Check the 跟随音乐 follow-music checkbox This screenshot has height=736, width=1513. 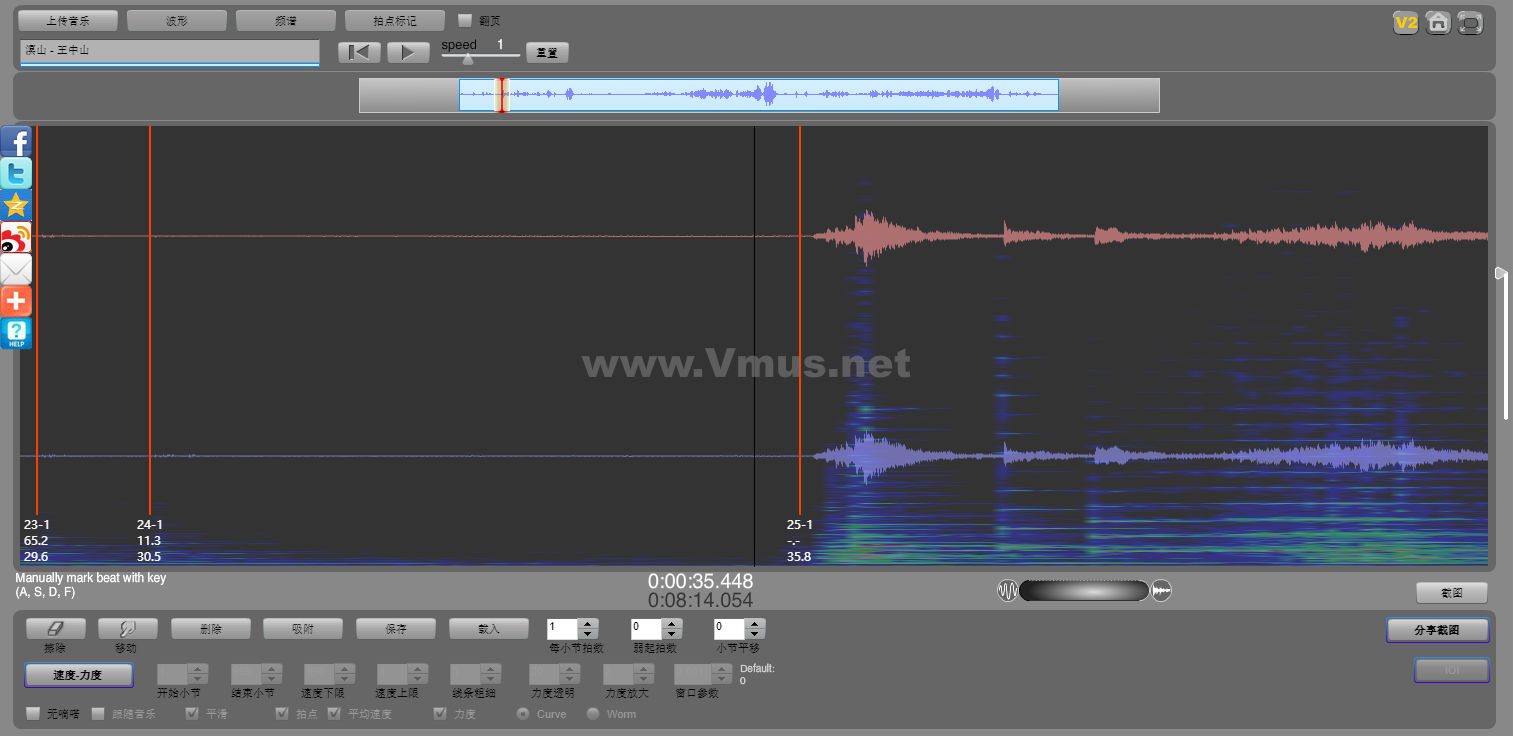pyautogui.click(x=98, y=714)
